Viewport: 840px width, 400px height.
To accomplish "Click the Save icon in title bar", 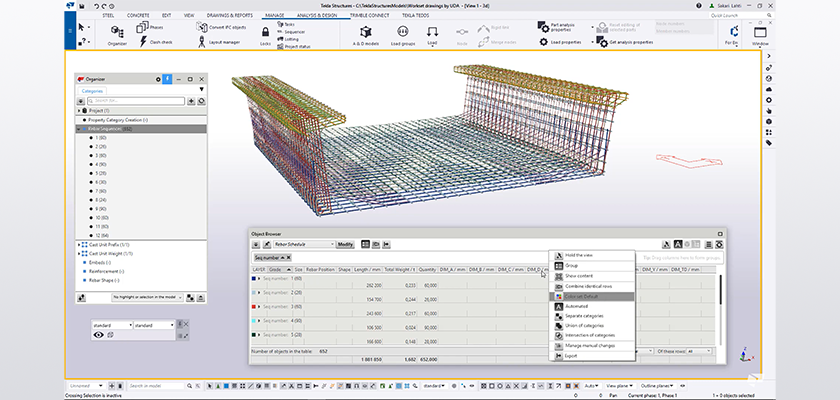I will coord(81,6).
